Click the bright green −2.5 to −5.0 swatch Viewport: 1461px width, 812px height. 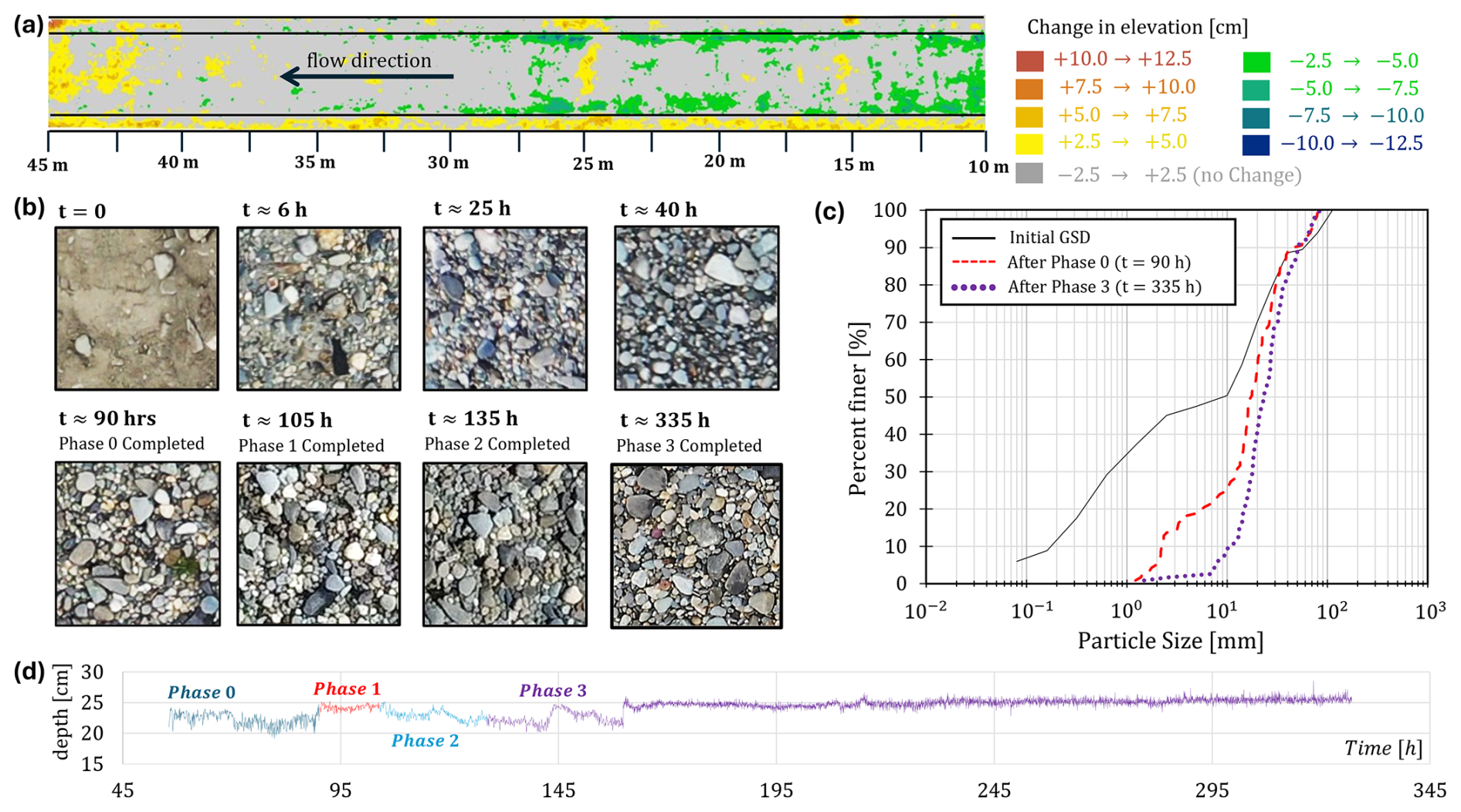1256,62
